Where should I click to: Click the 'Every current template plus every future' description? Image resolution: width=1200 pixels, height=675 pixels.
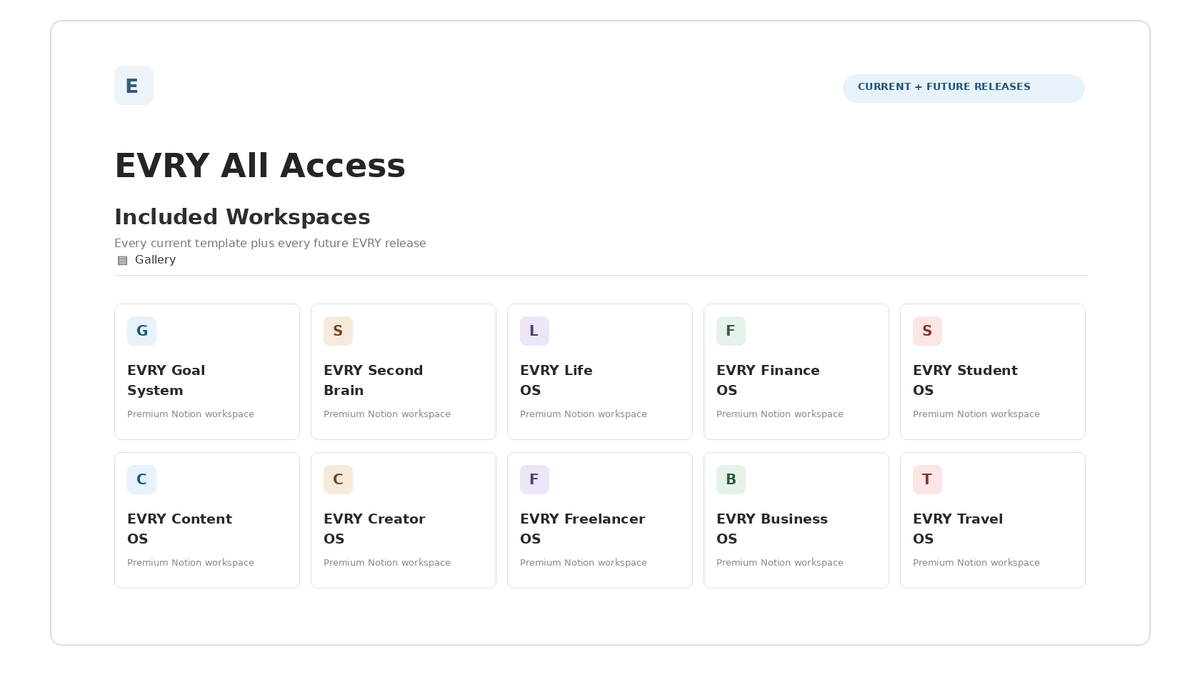click(x=270, y=243)
